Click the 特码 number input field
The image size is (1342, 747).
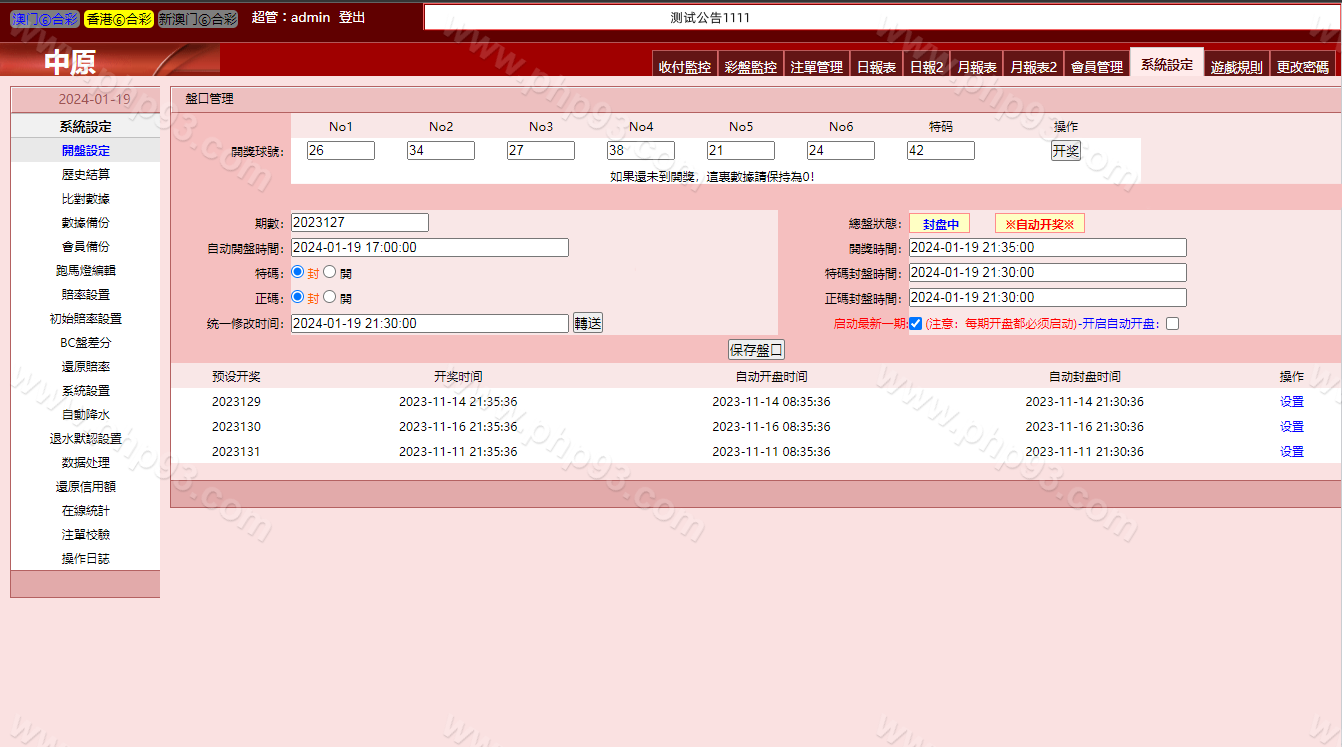(x=940, y=151)
